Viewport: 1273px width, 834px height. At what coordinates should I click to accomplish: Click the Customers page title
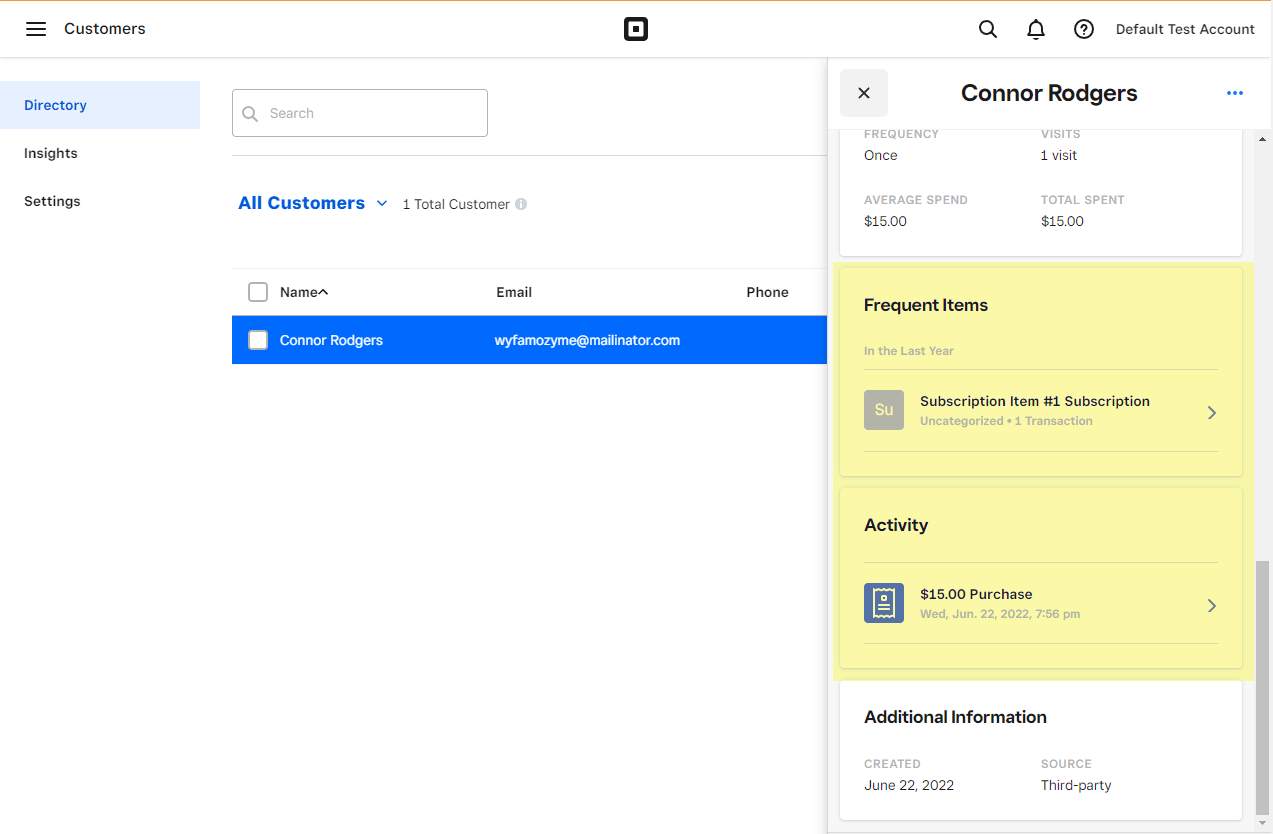coord(105,29)
